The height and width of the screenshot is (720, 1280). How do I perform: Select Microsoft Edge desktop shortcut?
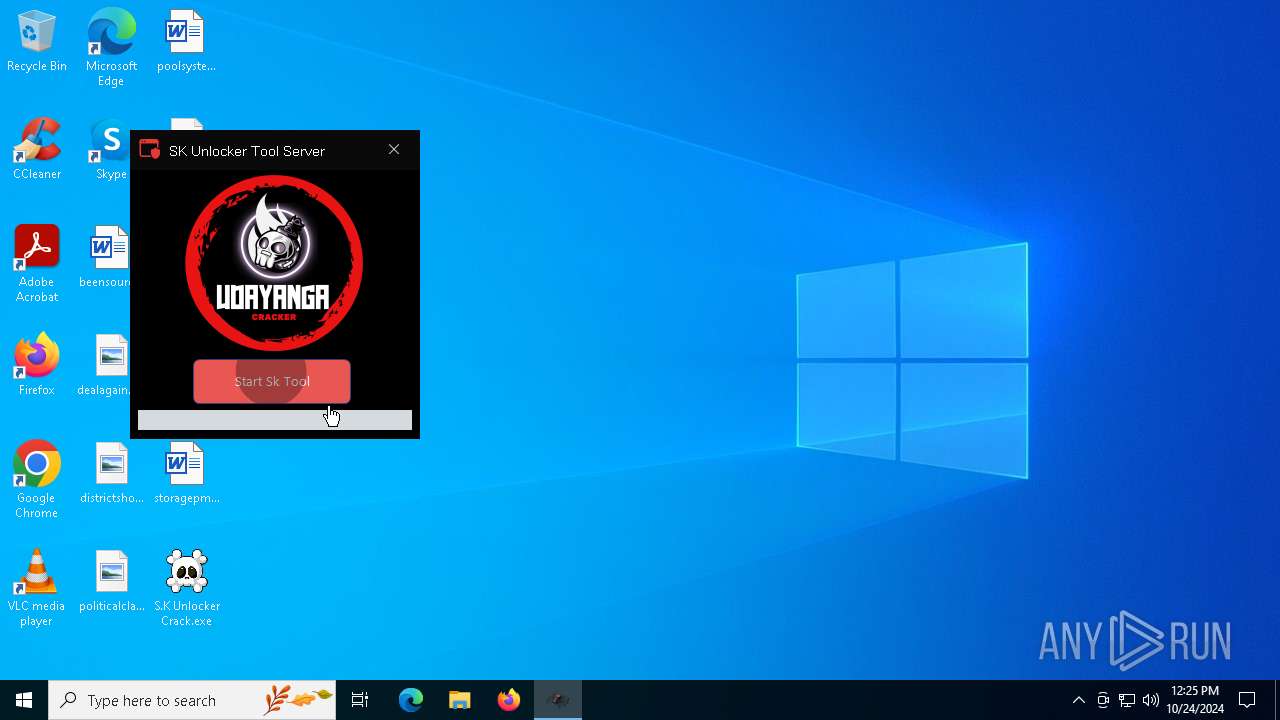111,47
